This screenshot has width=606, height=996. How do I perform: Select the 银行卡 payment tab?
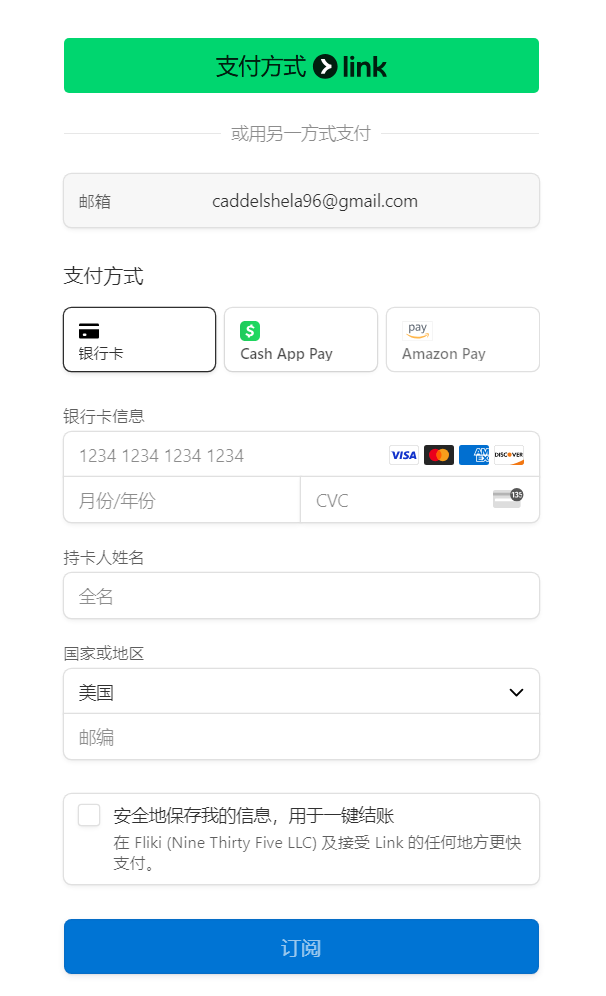coord(140,340)
